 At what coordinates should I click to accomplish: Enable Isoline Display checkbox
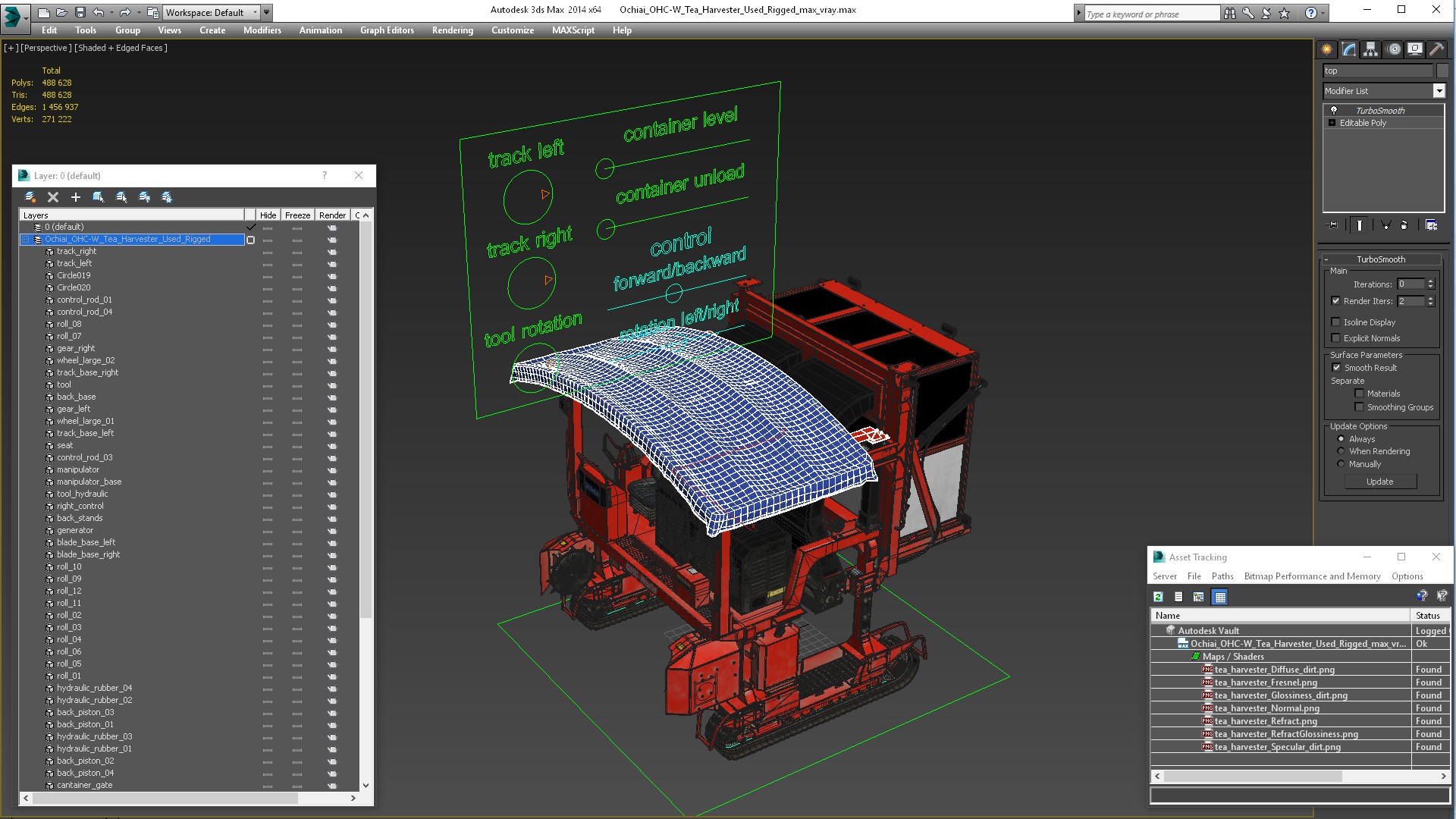[1336, 322]
